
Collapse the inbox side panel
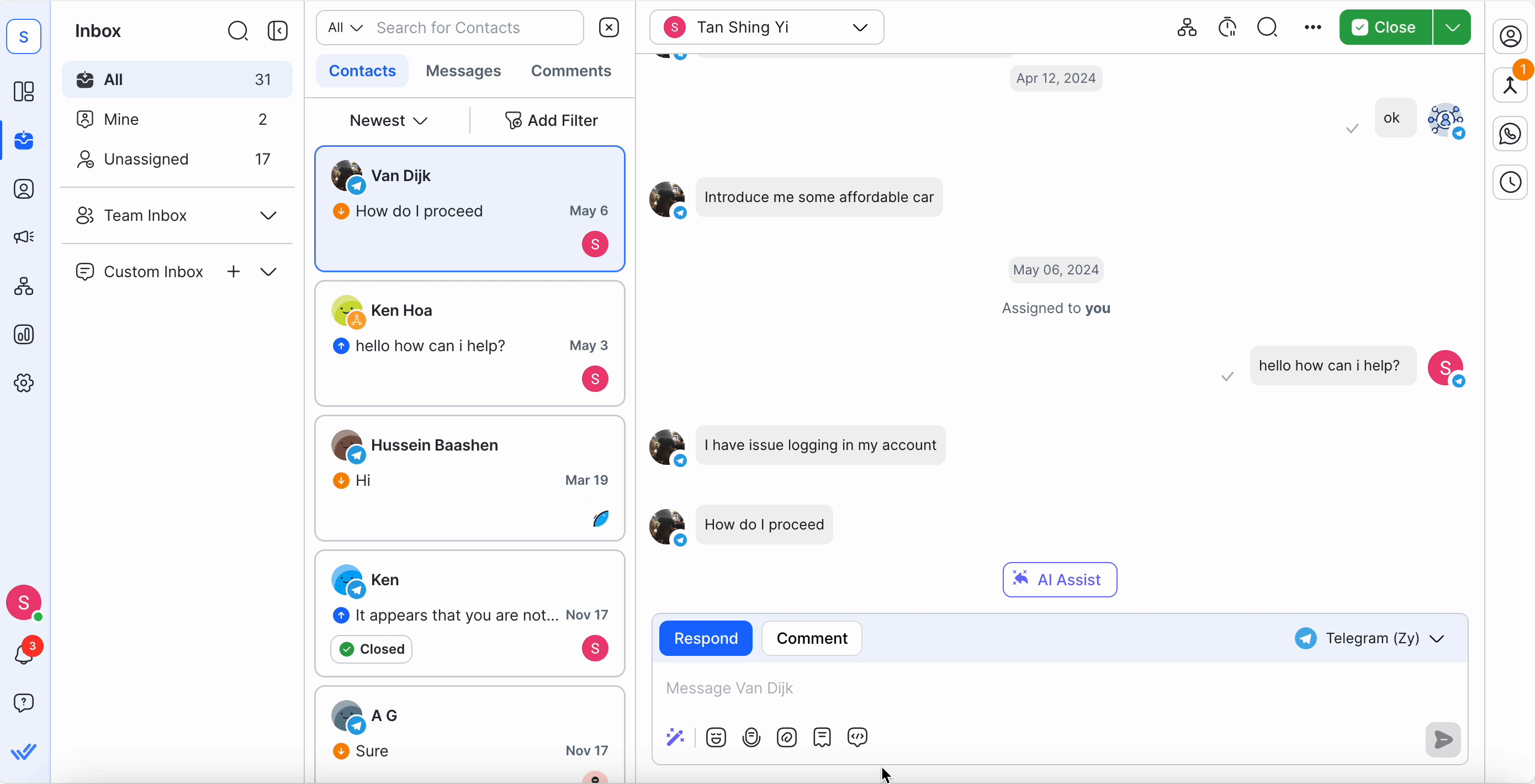point(278,31)
